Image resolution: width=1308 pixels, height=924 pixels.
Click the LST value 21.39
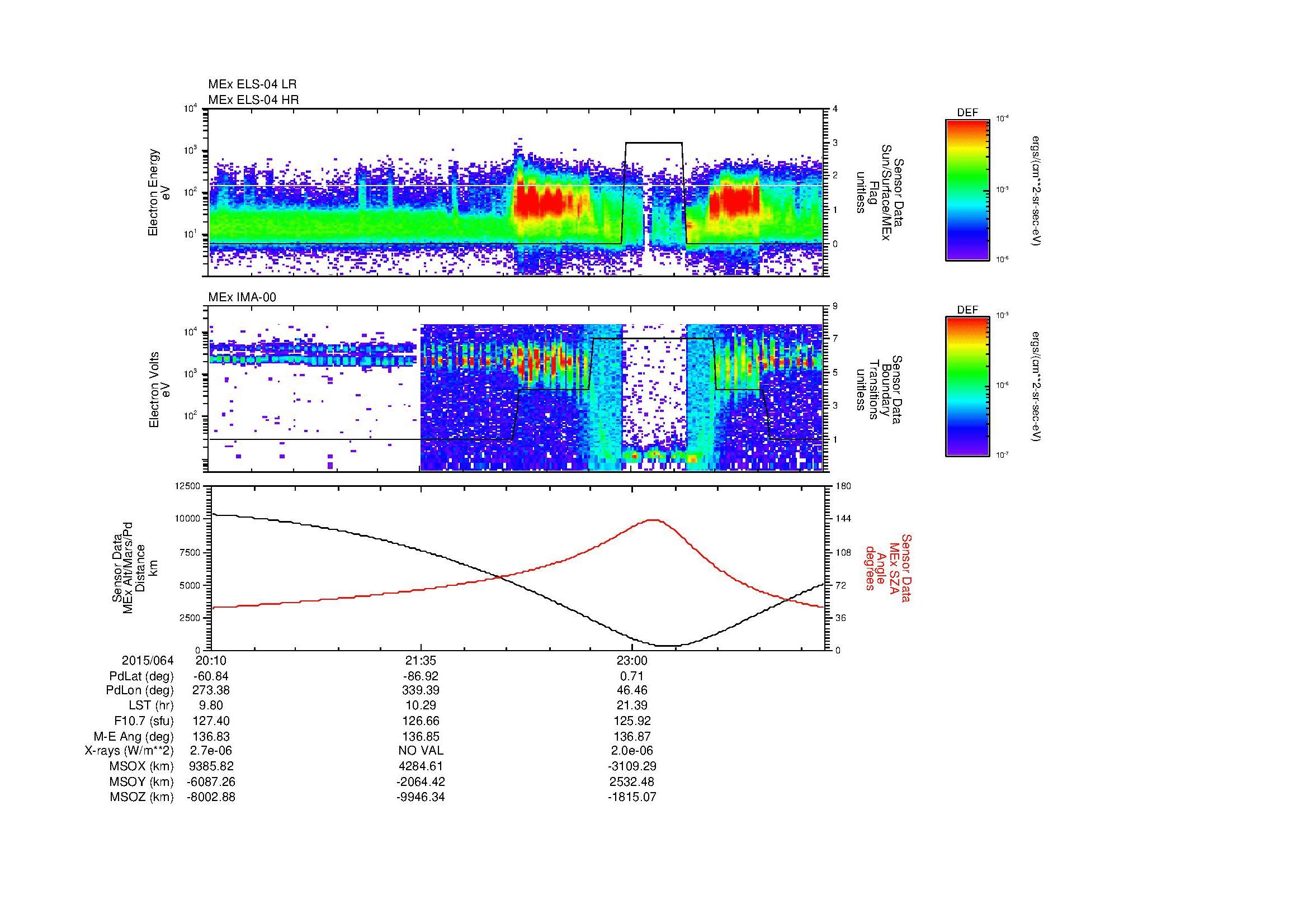632,706
